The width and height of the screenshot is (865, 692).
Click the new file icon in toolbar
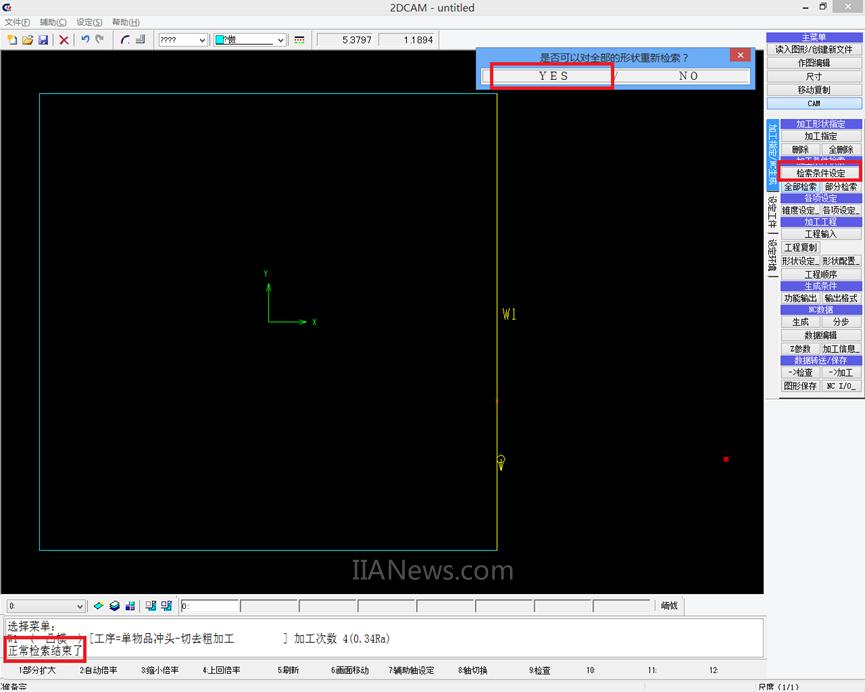click(12, 40)
